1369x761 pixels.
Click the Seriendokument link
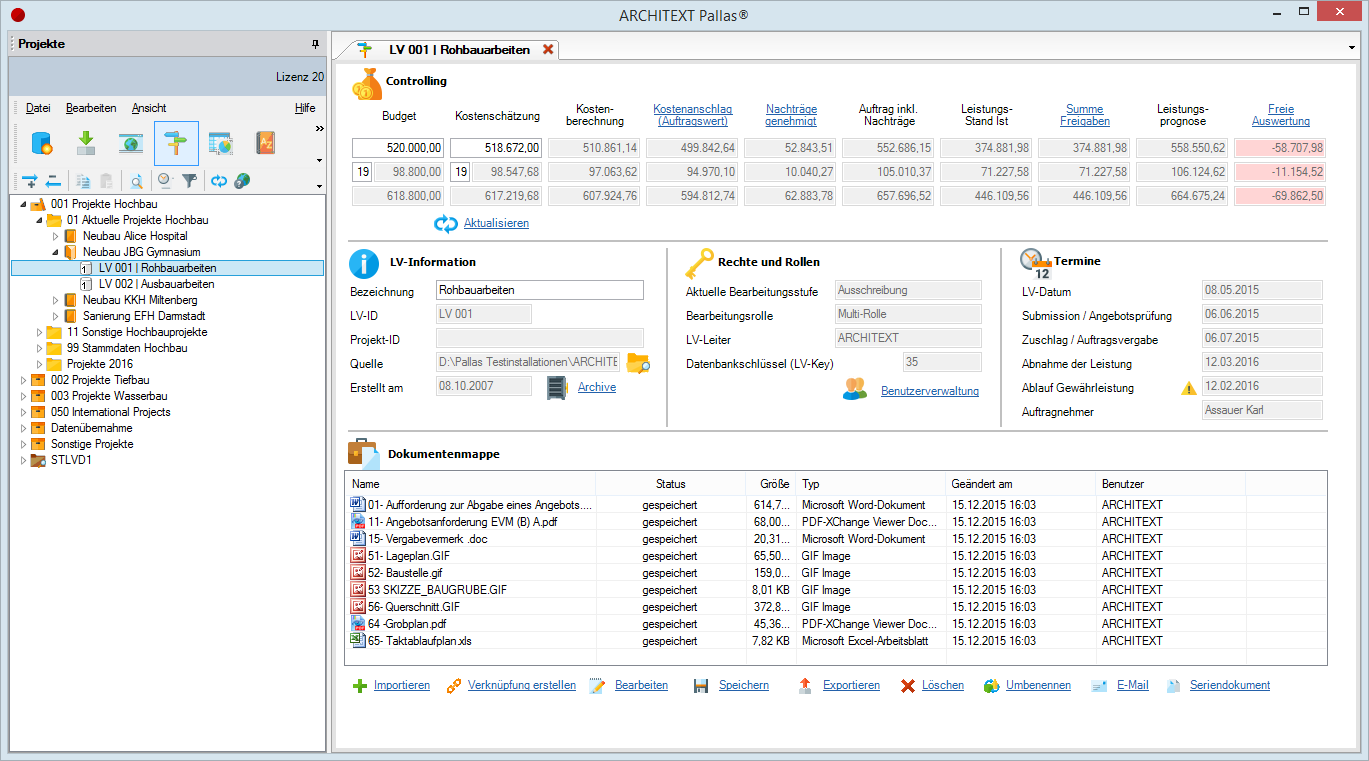(x=1230, y=685)
